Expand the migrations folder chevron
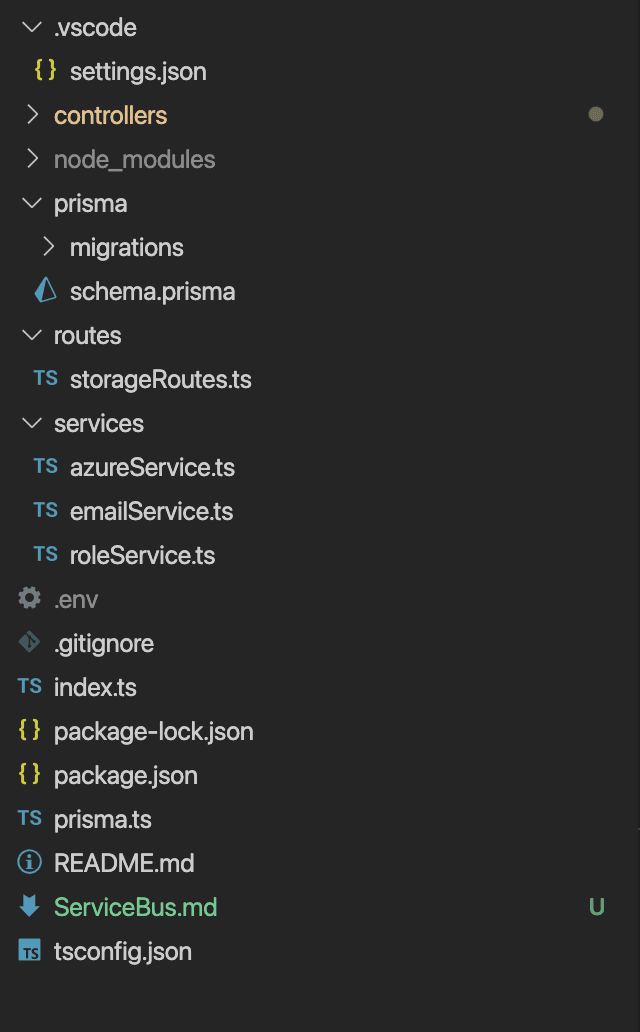Viewport: 640px width, 1032px height. tap(48, 247)
